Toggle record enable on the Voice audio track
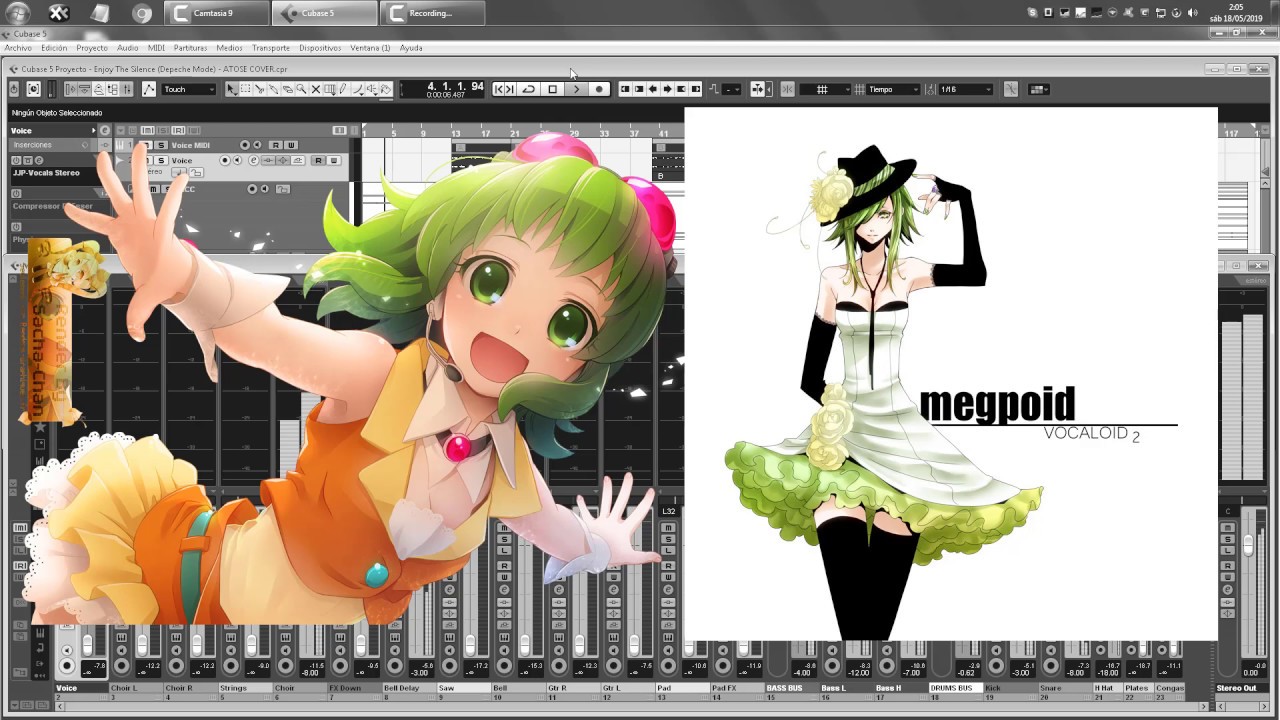 [x=225, y=161]
